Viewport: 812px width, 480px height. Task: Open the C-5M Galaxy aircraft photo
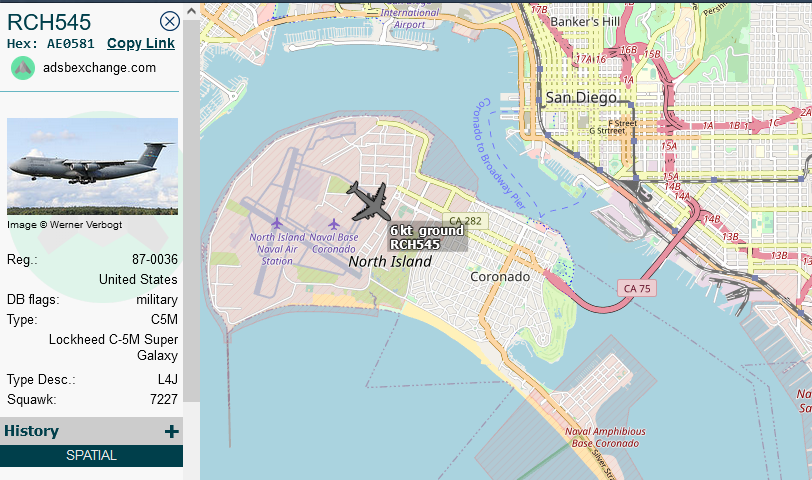tap(92, 166)
